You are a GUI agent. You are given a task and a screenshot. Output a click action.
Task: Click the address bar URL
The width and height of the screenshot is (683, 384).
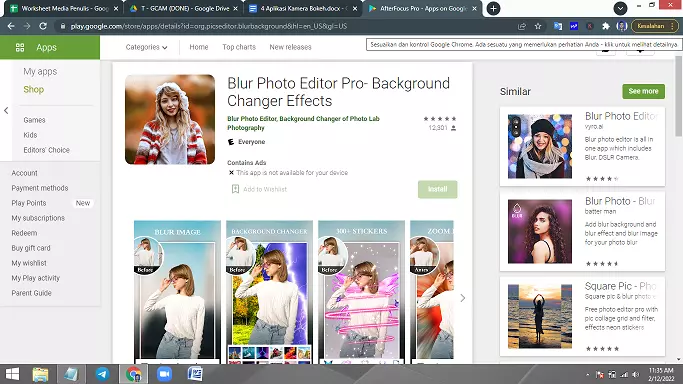pyautogui.click(x=209, y=26)
